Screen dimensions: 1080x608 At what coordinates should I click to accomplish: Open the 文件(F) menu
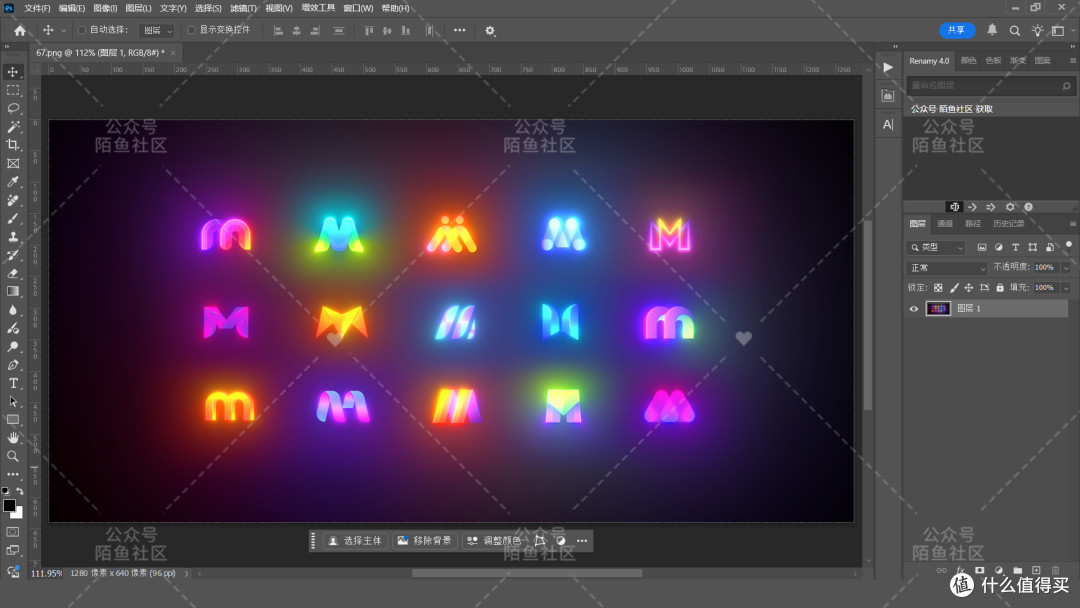click(x=37, y=8)
